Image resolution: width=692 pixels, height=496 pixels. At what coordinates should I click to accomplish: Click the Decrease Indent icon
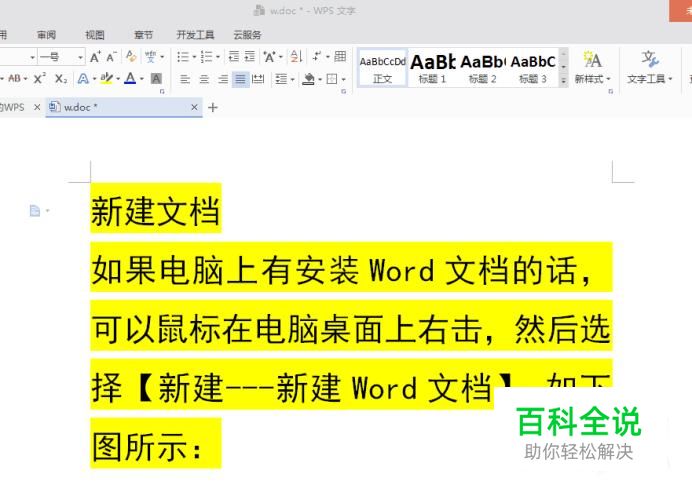coord(233,56)
